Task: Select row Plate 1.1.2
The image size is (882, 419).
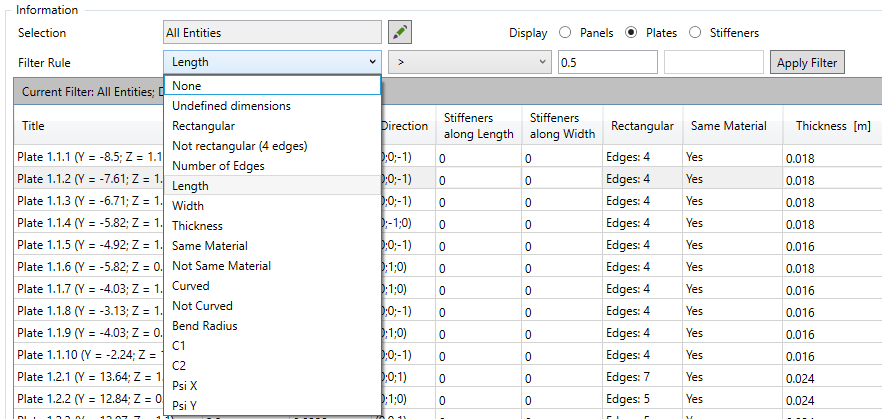Action: click(89, 179)
